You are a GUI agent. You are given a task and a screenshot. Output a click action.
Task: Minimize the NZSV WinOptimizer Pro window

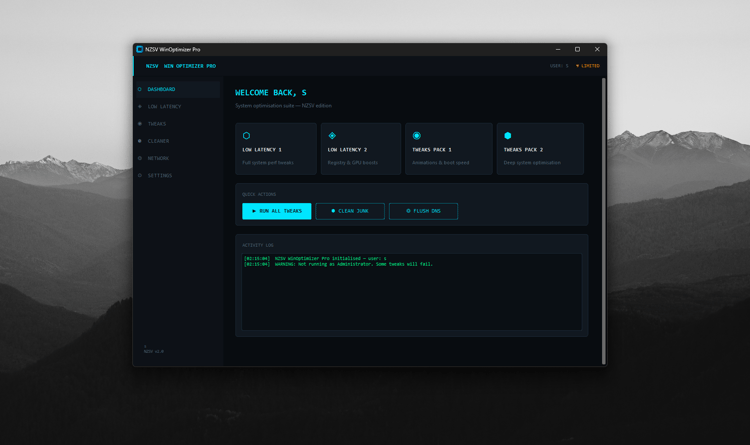pos(558,49)
